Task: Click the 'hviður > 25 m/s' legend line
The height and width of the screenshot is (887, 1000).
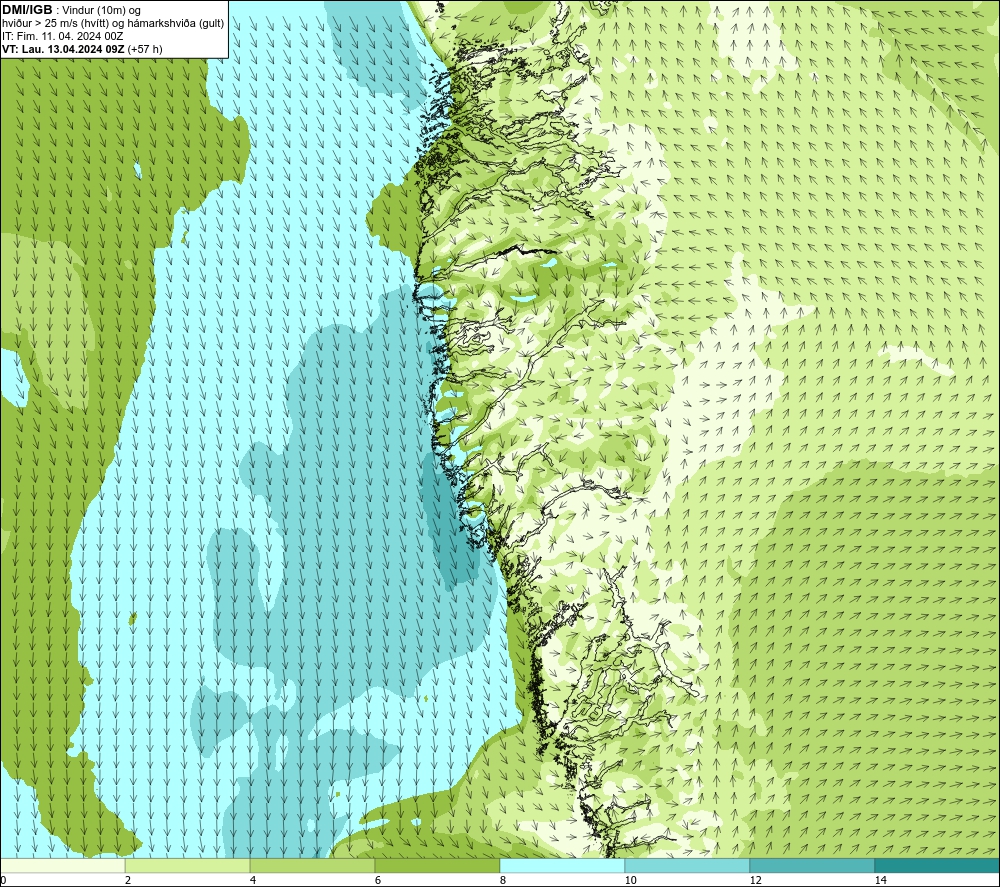Action: [x=113, y=24]
